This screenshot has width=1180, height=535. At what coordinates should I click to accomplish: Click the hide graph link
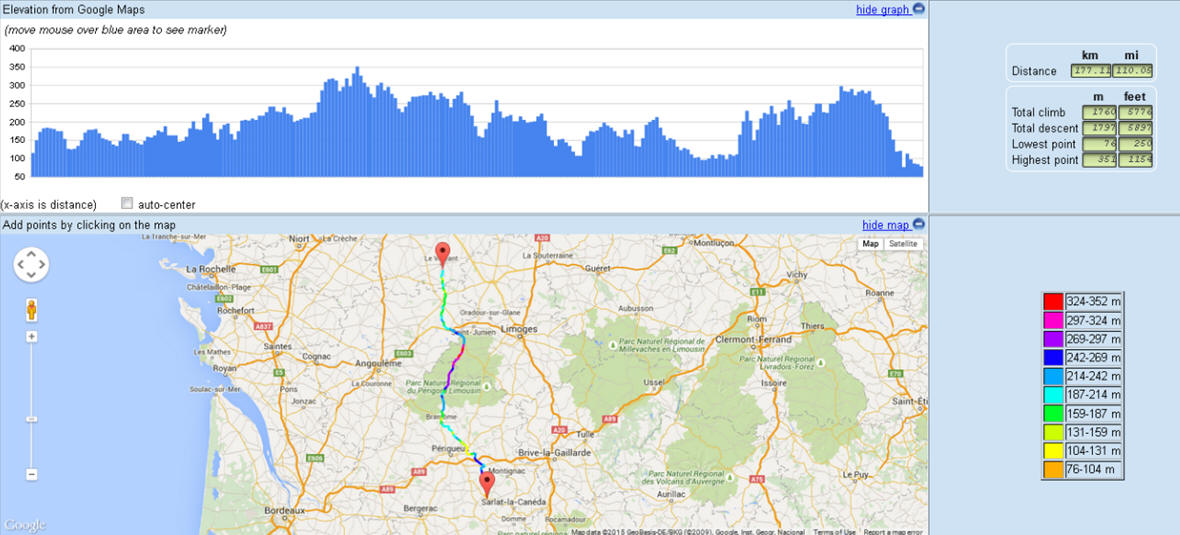[x=883, y=11]
